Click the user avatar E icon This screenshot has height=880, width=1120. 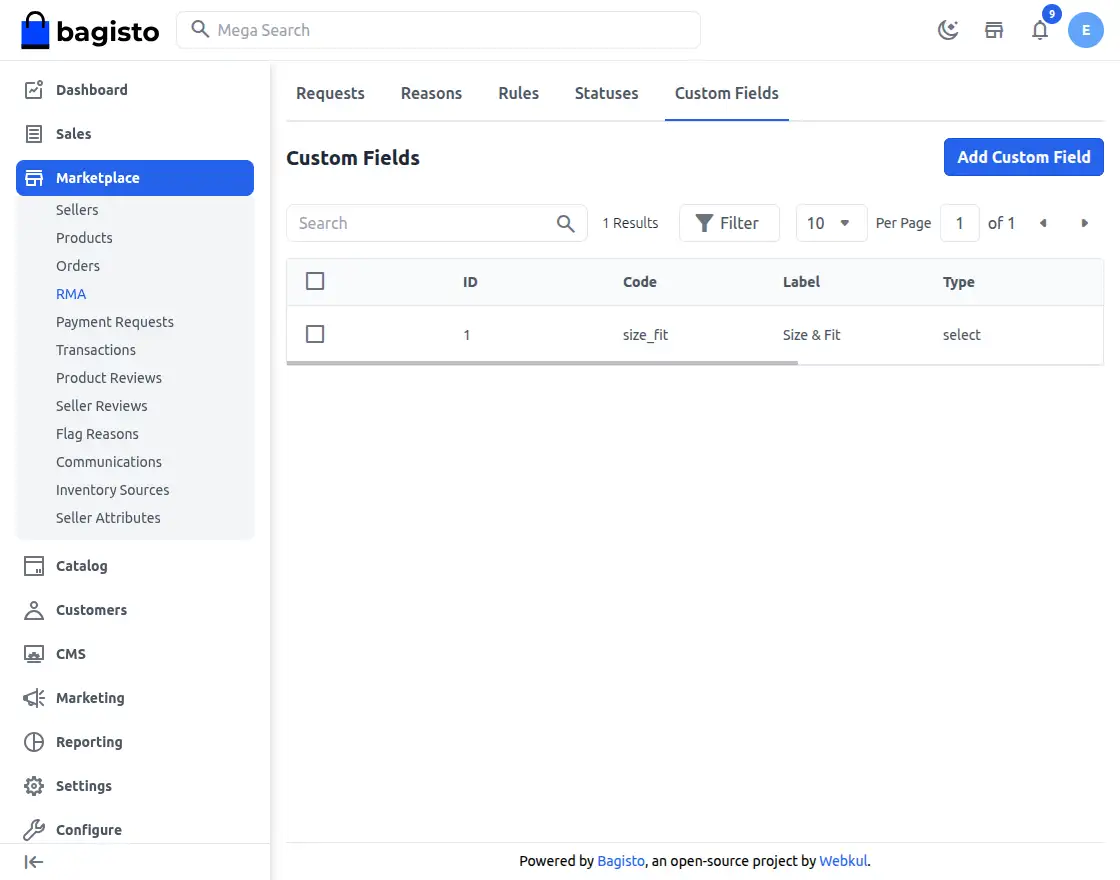point(1085,30)
